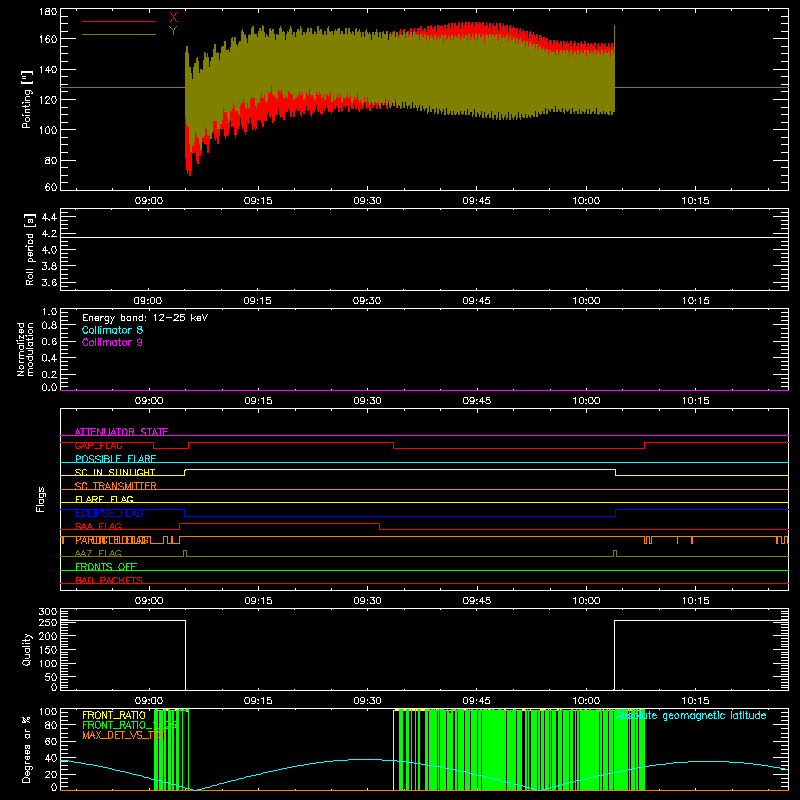Click the 'SAA_FLAG' flag label
Viewport: 800px width, 800px height.
coord(98,526)
